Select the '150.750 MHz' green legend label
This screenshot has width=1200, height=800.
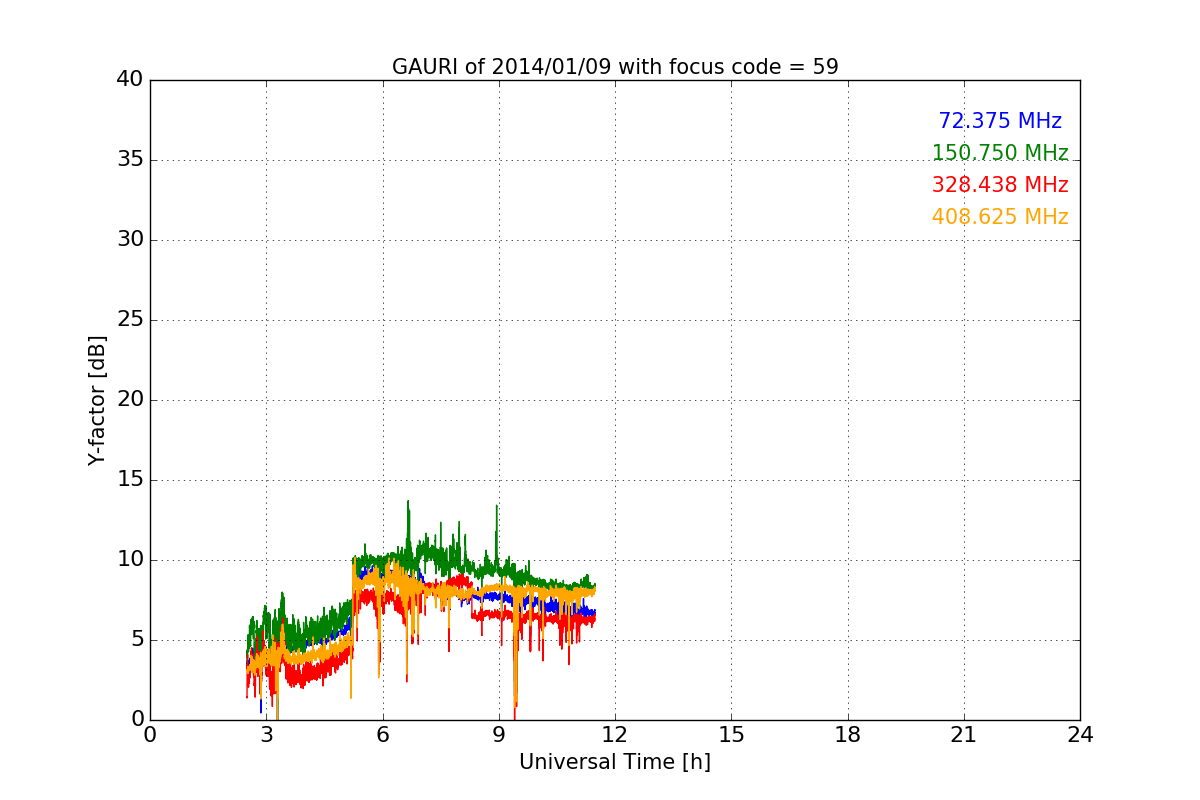(x=1000, y=153)
